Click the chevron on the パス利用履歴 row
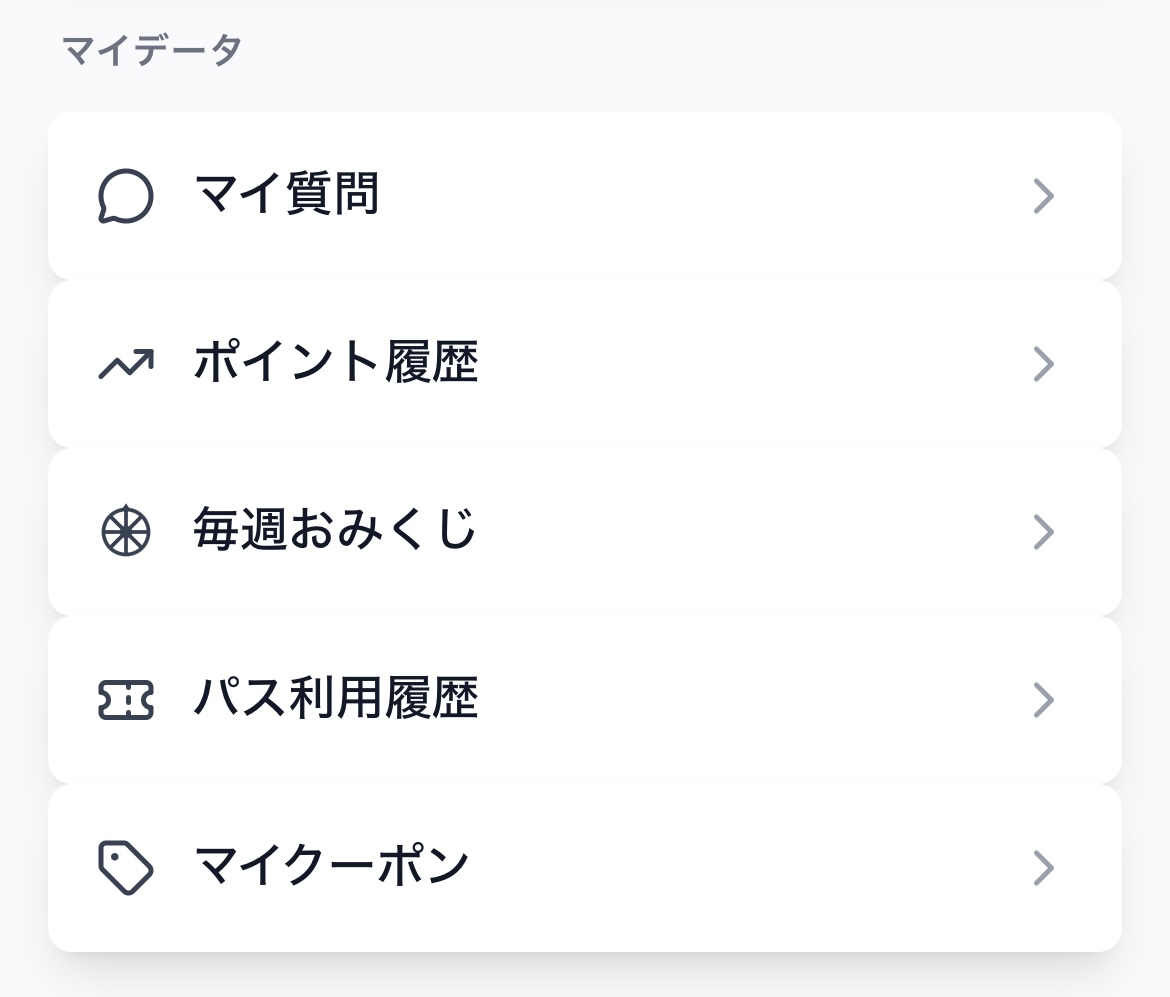Viewport: 1170px width, 997px height. point(1043,700)
